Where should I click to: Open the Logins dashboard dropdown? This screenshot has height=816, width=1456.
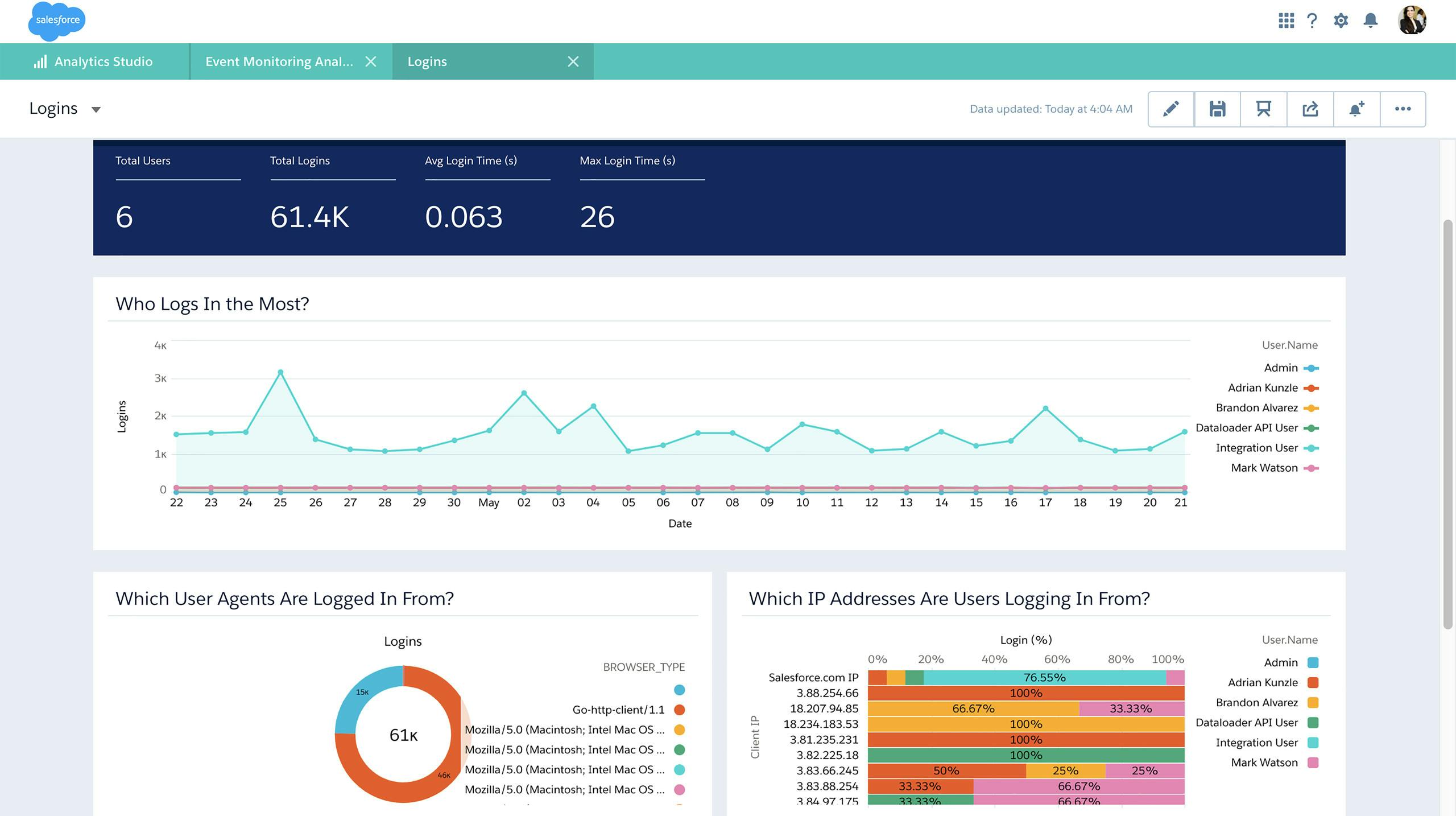[x=96, y=108]
